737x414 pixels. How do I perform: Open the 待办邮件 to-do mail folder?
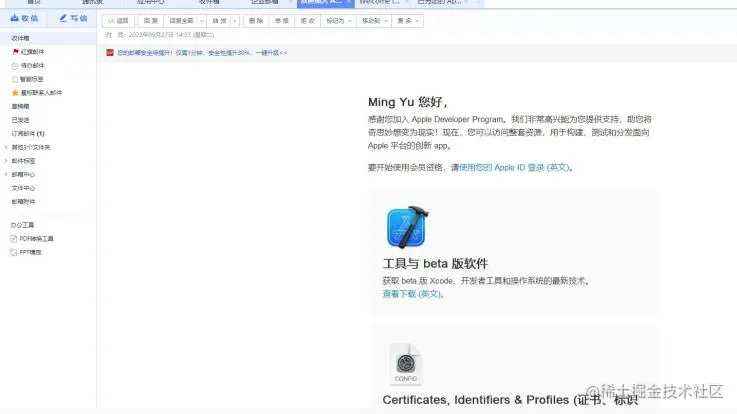32,65
